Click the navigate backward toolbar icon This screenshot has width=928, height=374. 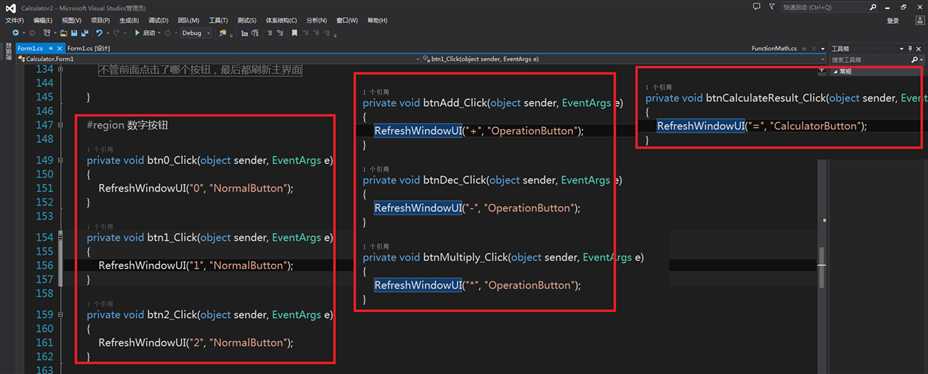[x=15, y=33]
